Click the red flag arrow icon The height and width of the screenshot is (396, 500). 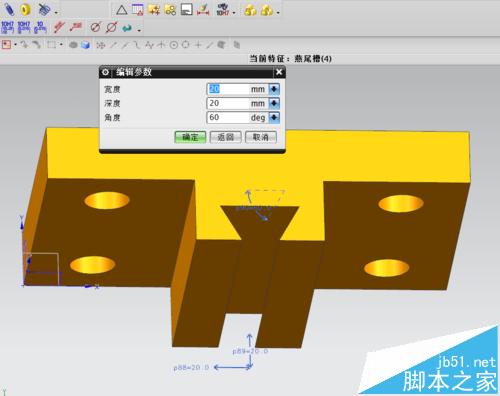(x=76, y=27)
